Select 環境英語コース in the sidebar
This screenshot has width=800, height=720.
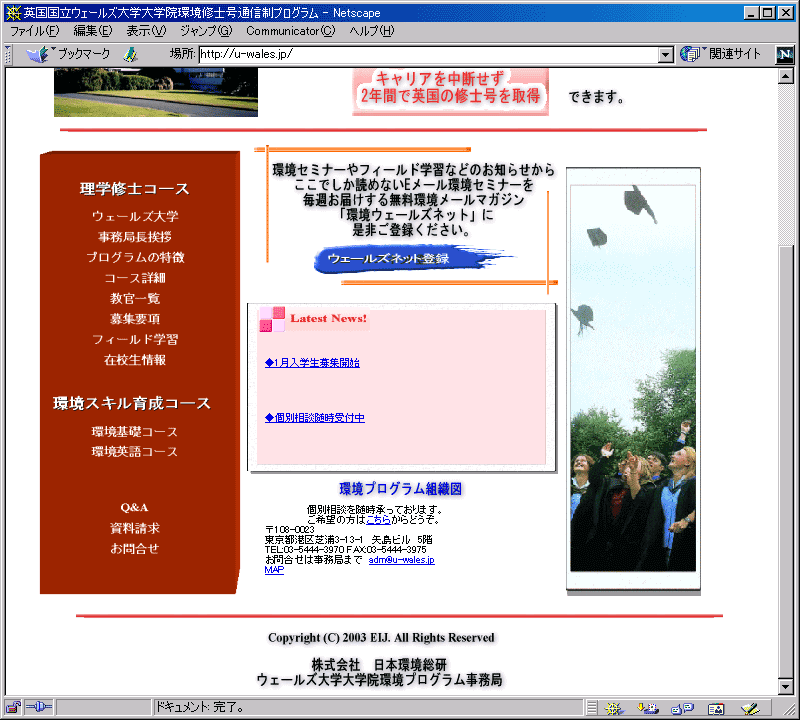coord(135,452)
